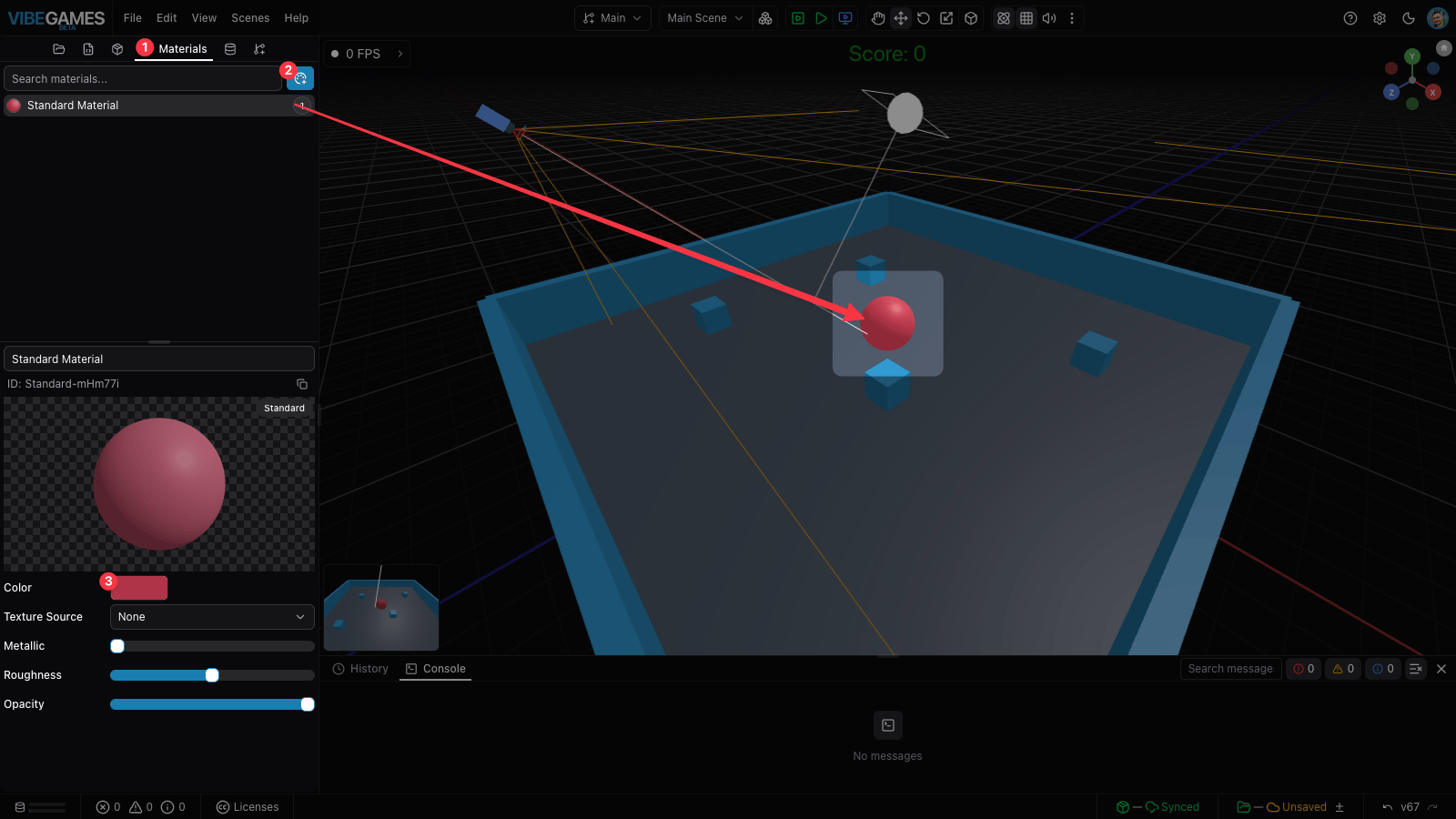
Task: Toggle the physics atom gizmo button
Action: [1004, 18]
